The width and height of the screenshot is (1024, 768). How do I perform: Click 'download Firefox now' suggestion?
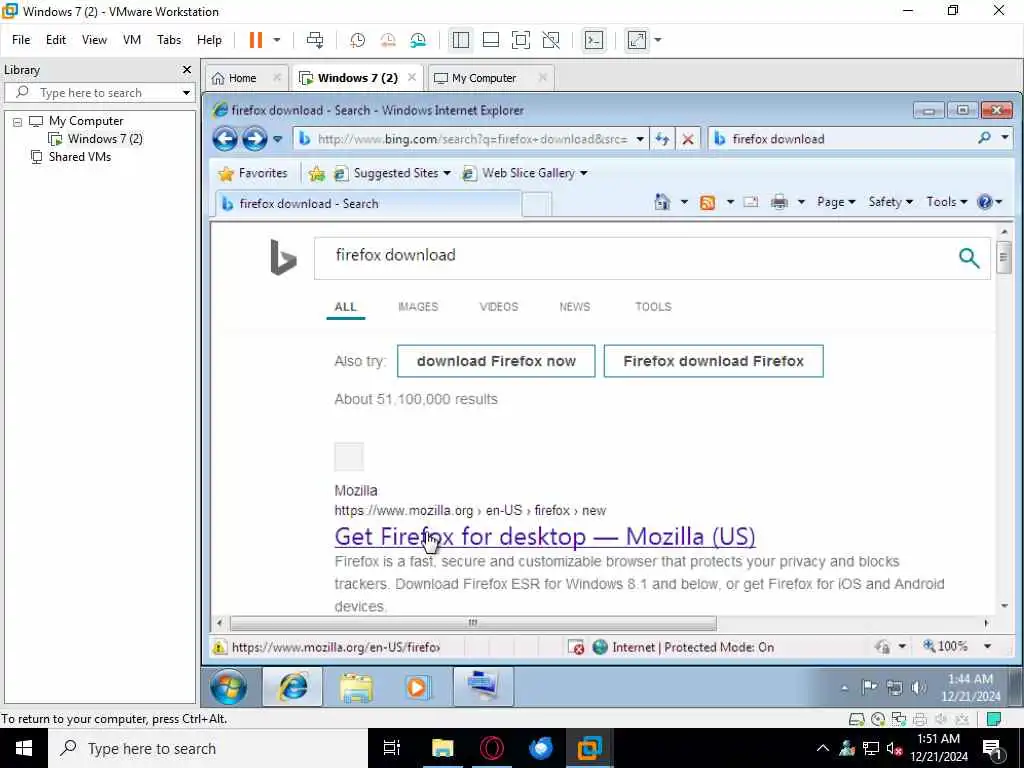(496, 361)
